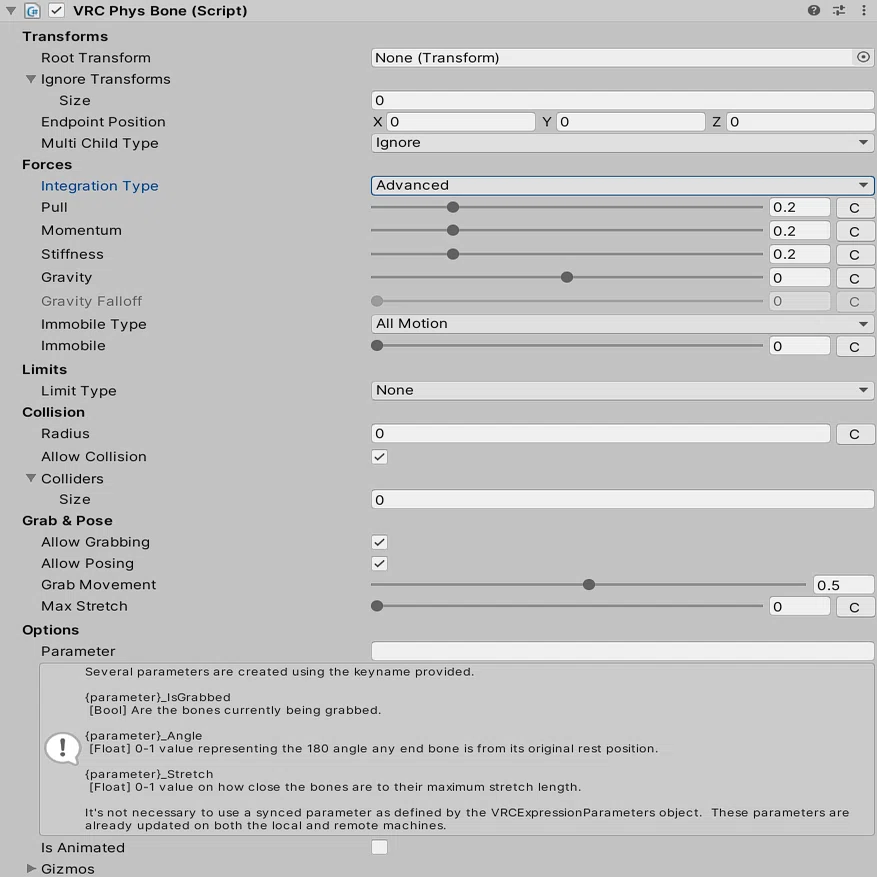Click the Momentum curve C button
Viewport: 877px width, 877px height.
pyautogui.click(x=854, y=231)
